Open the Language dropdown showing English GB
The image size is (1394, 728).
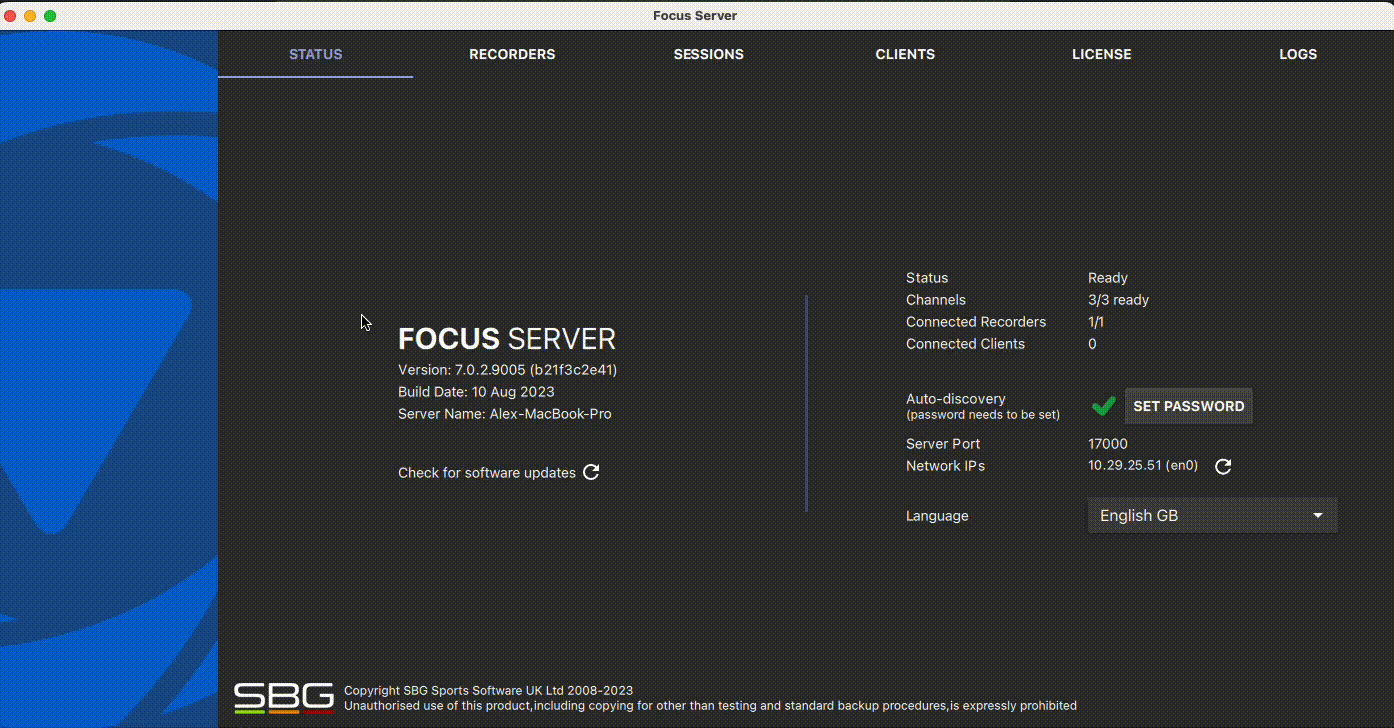pyautogui.click(x=1212, y=516)
